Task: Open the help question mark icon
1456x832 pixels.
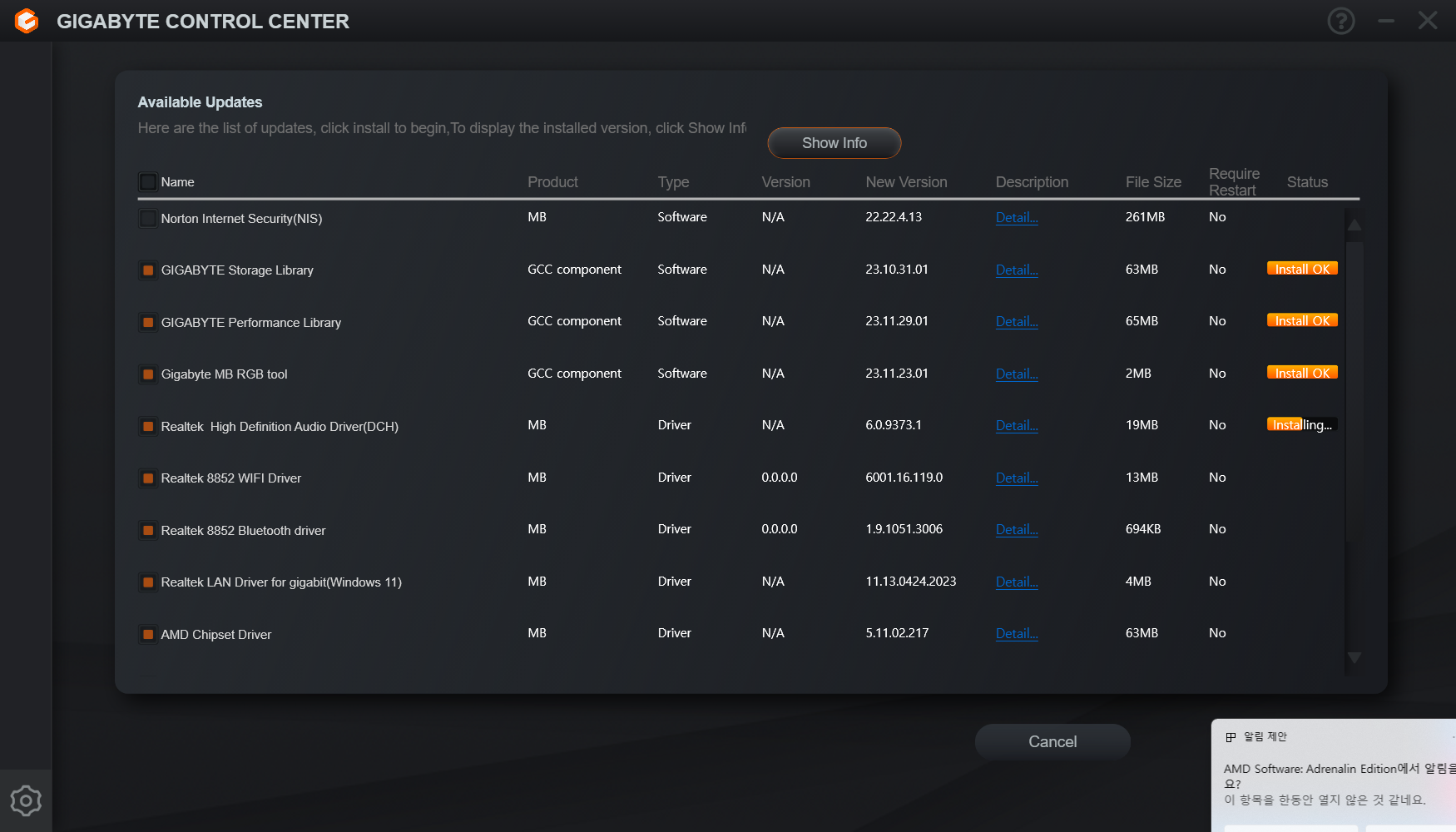Action: (x=1340, y=21)
